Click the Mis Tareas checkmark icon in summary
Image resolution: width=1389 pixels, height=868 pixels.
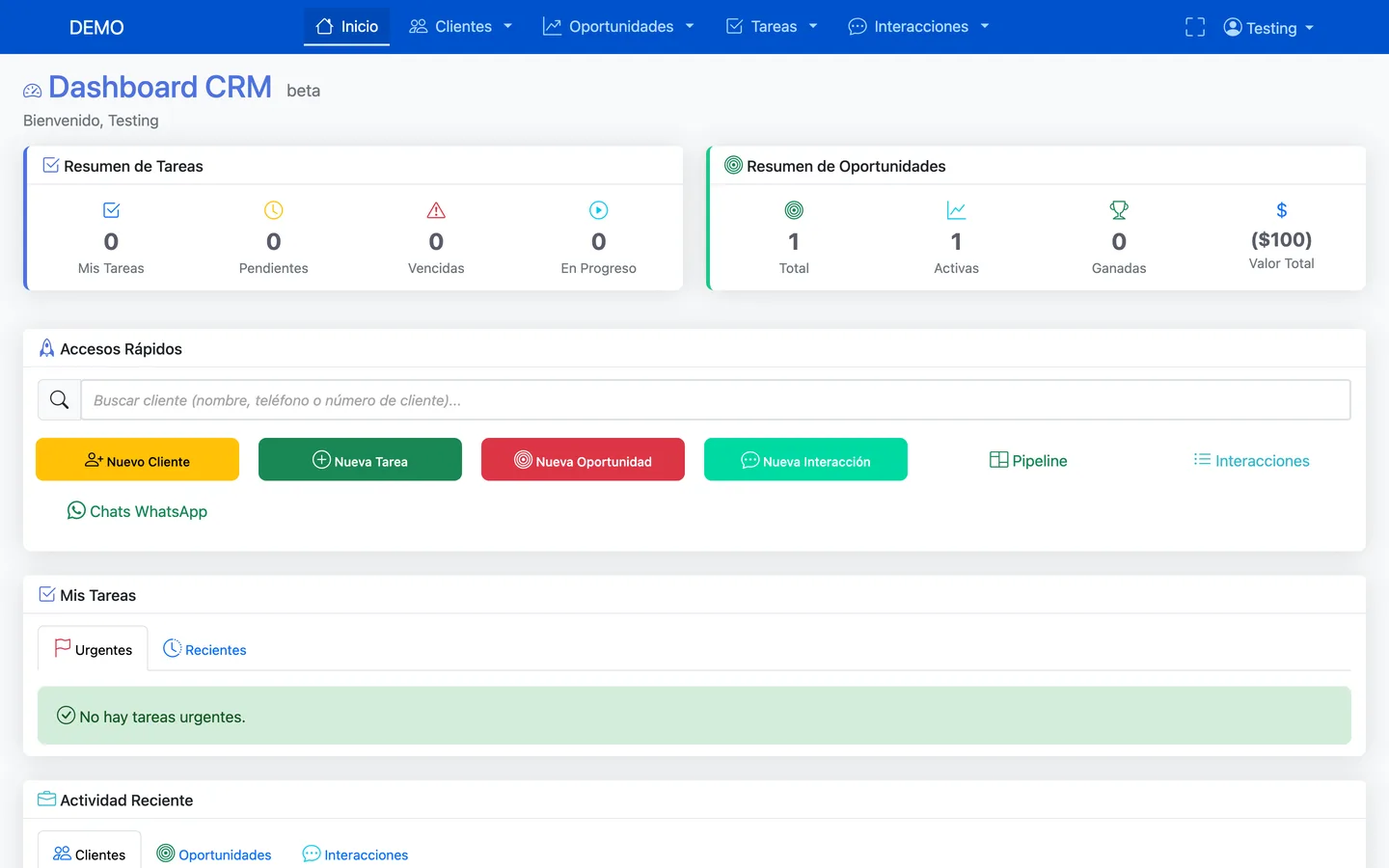111,210
